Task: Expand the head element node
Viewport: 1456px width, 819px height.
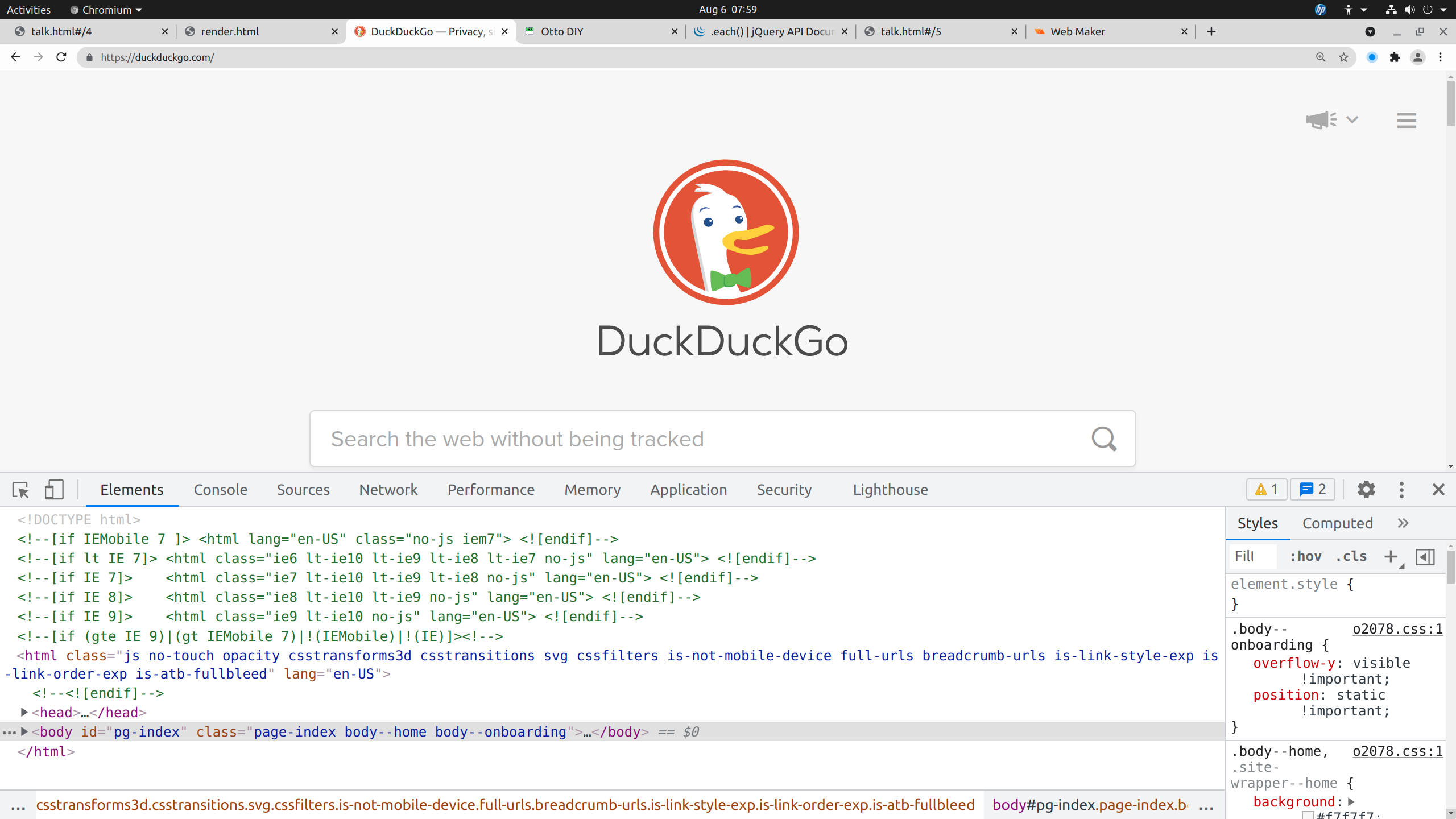Action: coord(24,712)
